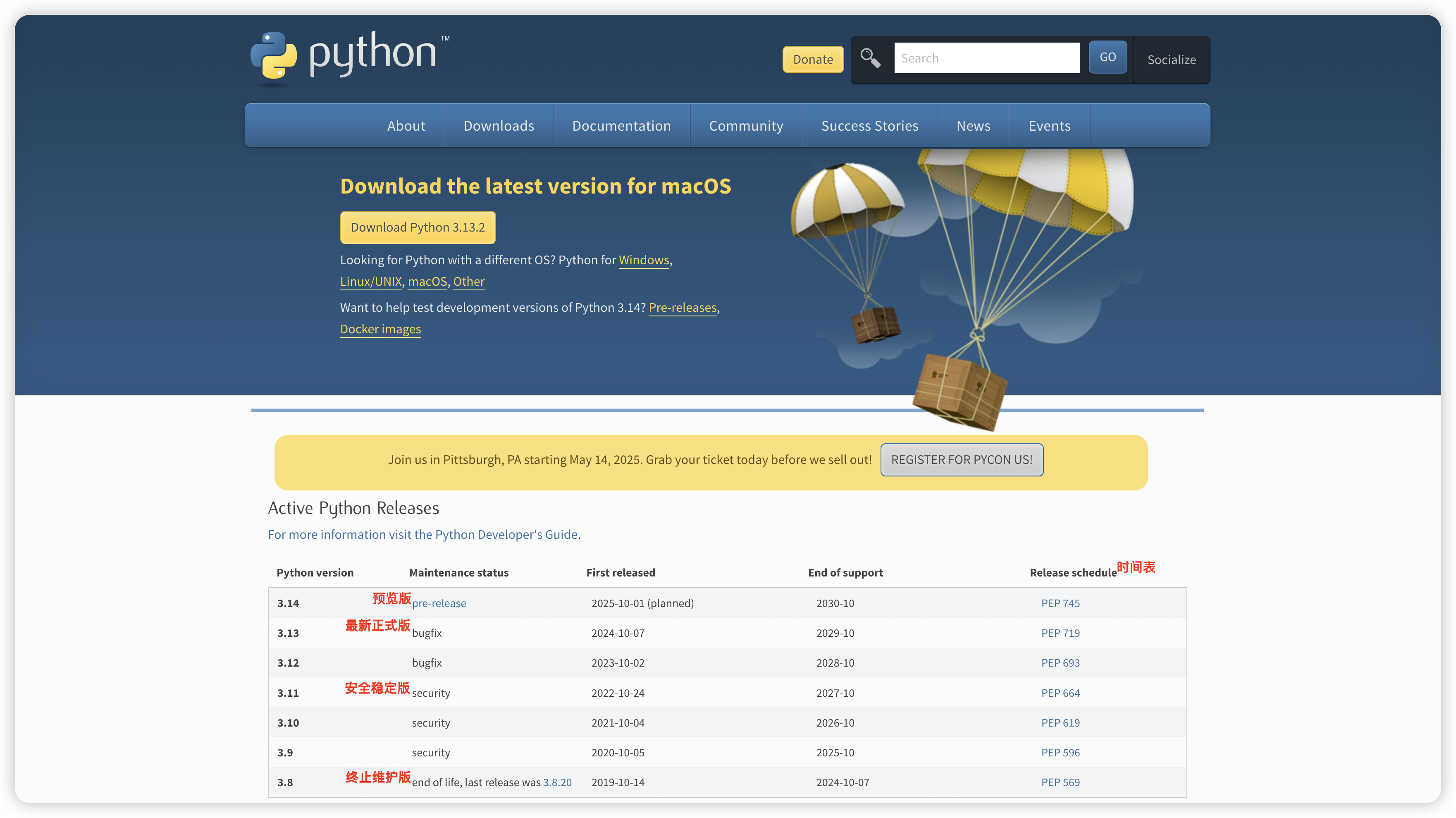Click Download Python 3.13.2 button
The image size is (1456, 818).
click(x=418, y=227)
